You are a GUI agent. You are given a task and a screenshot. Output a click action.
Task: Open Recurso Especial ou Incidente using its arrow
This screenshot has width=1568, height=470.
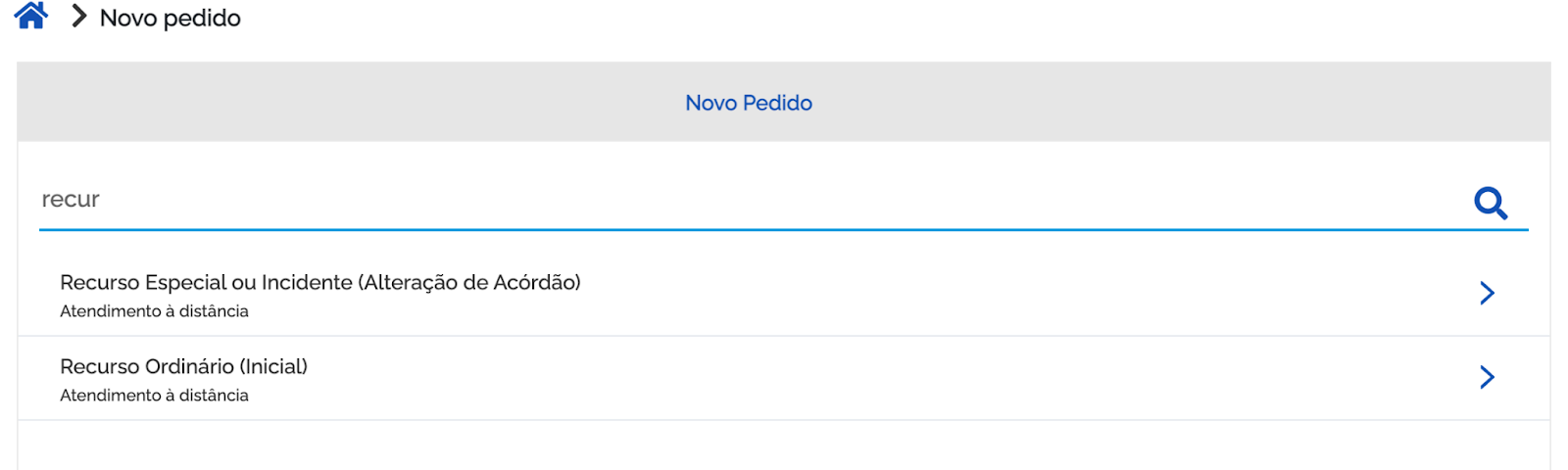pos(1487,293)
